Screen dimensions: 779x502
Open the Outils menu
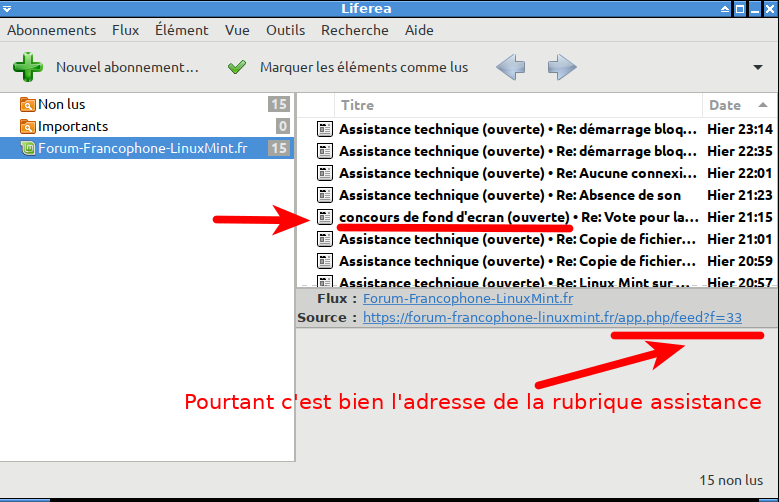coord(286,30)
